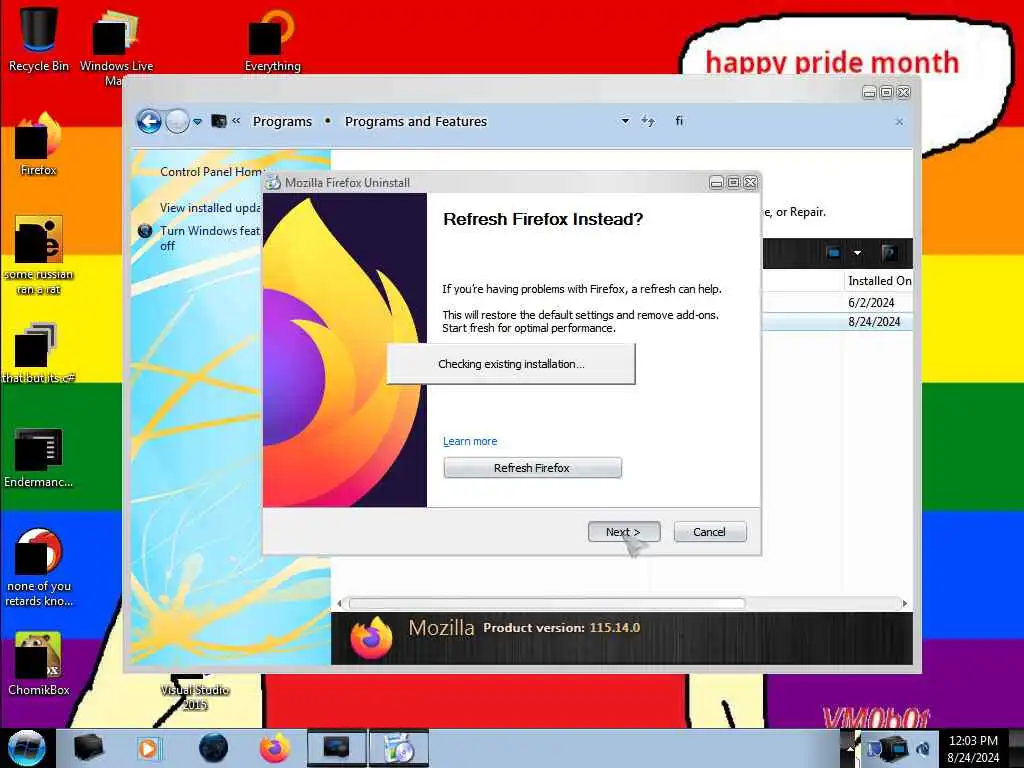
Task: Open recent pages dropdown next to forward
Action: point(197,121)
